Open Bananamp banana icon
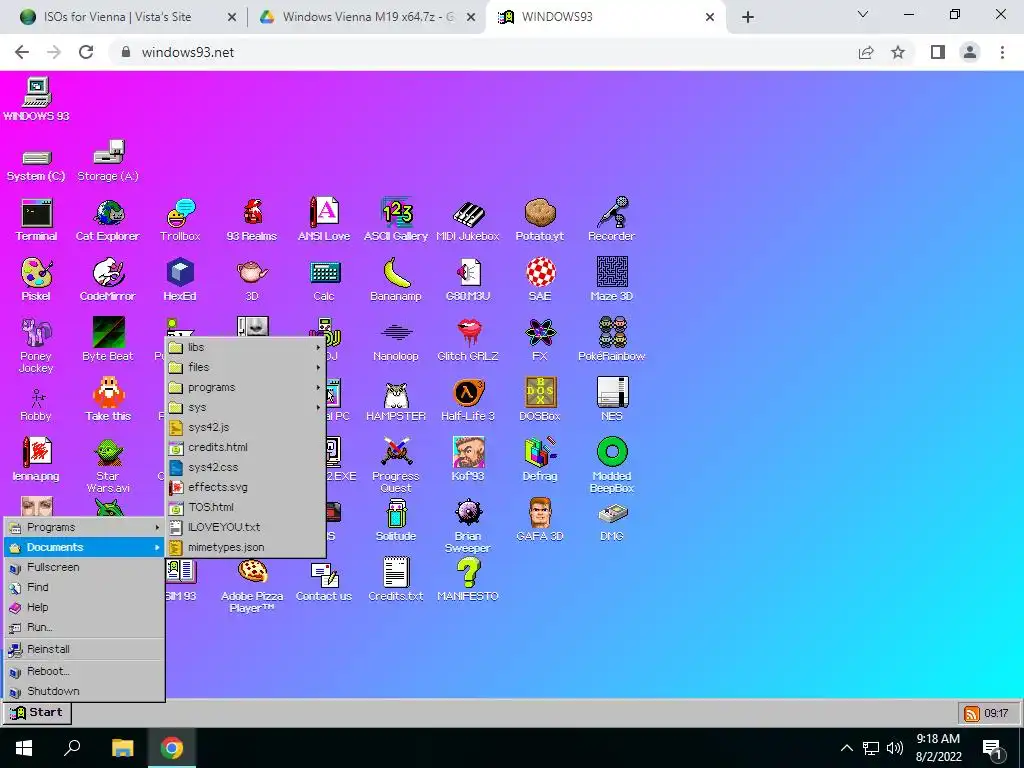 click(396, 280)
